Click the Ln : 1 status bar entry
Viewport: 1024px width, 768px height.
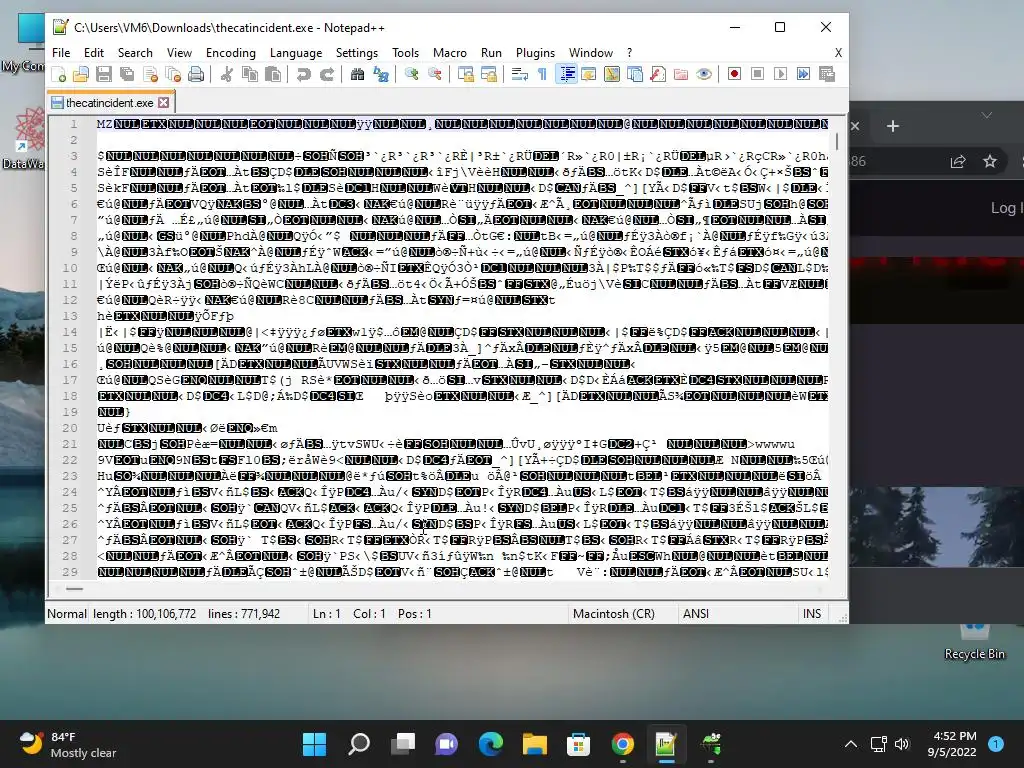point(327,614)
